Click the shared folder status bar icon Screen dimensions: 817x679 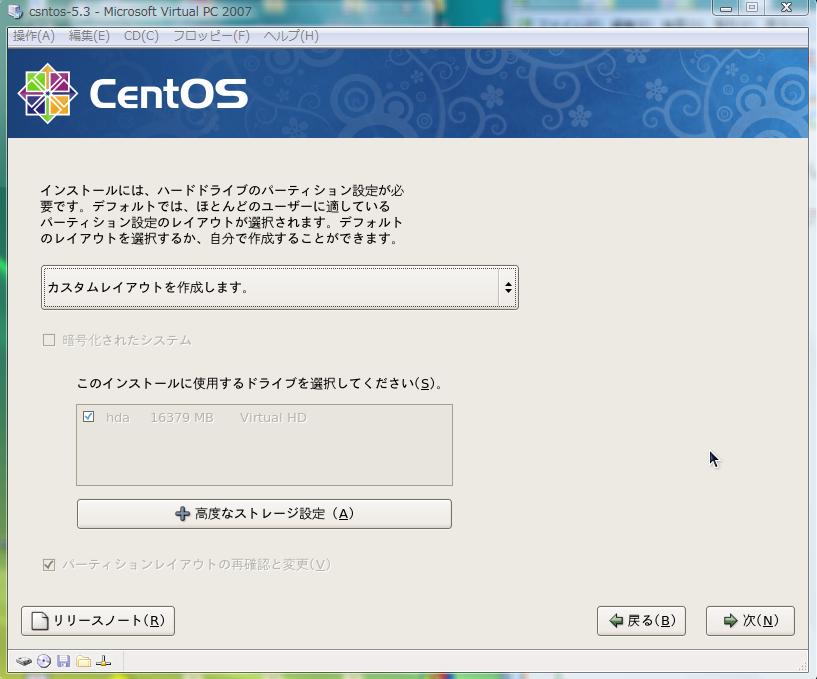[x=84, y=661]
